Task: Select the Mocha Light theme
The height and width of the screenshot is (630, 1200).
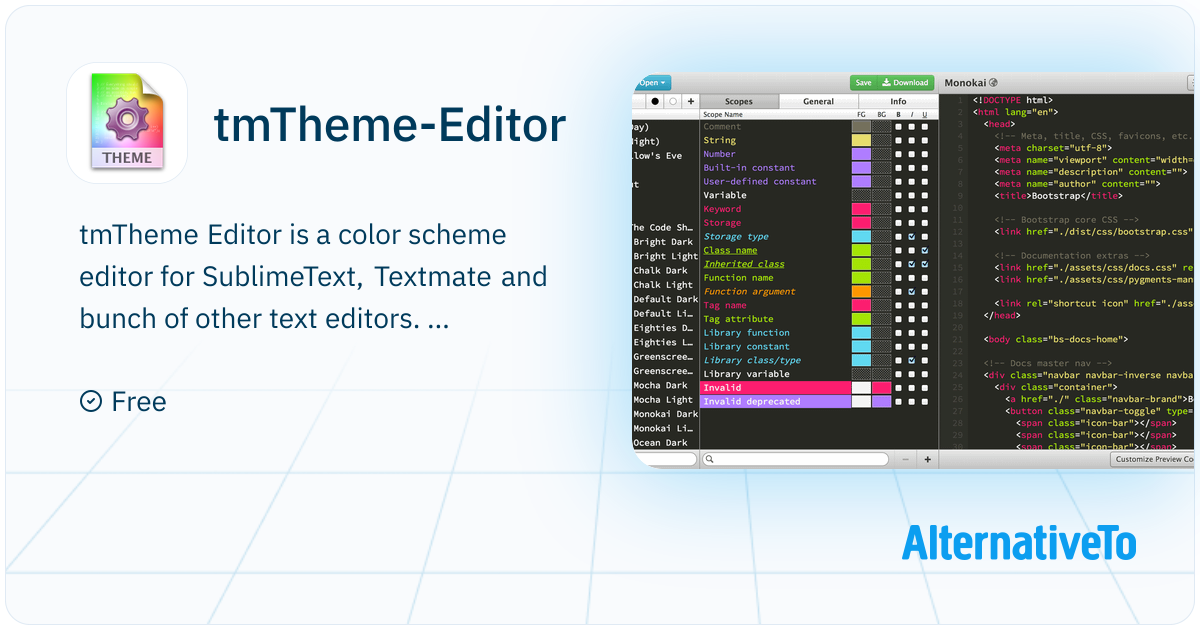Action: coord(665,399)
